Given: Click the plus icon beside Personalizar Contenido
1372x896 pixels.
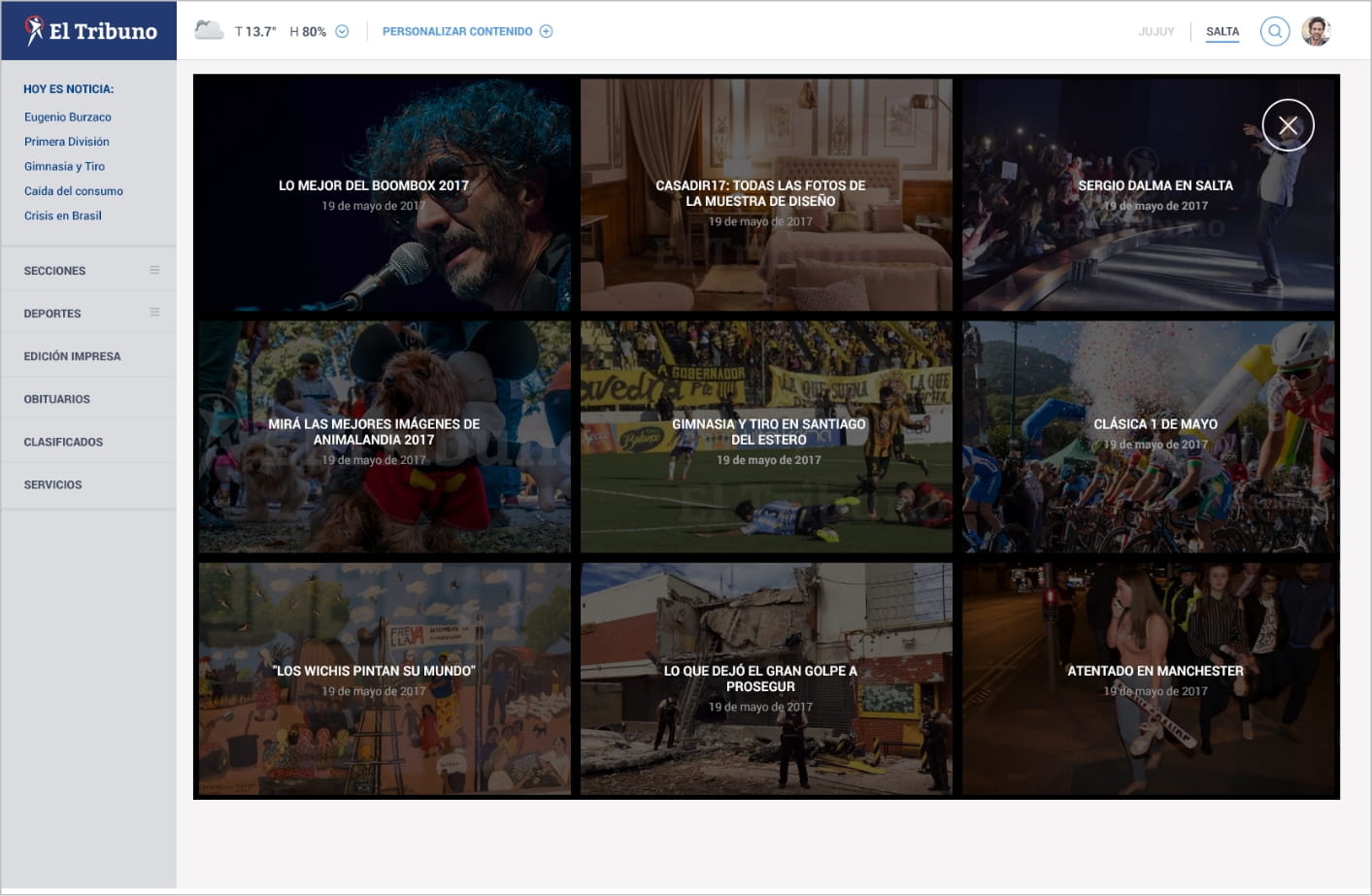Looking at the screenshot, I should click(x=546, y=31).
